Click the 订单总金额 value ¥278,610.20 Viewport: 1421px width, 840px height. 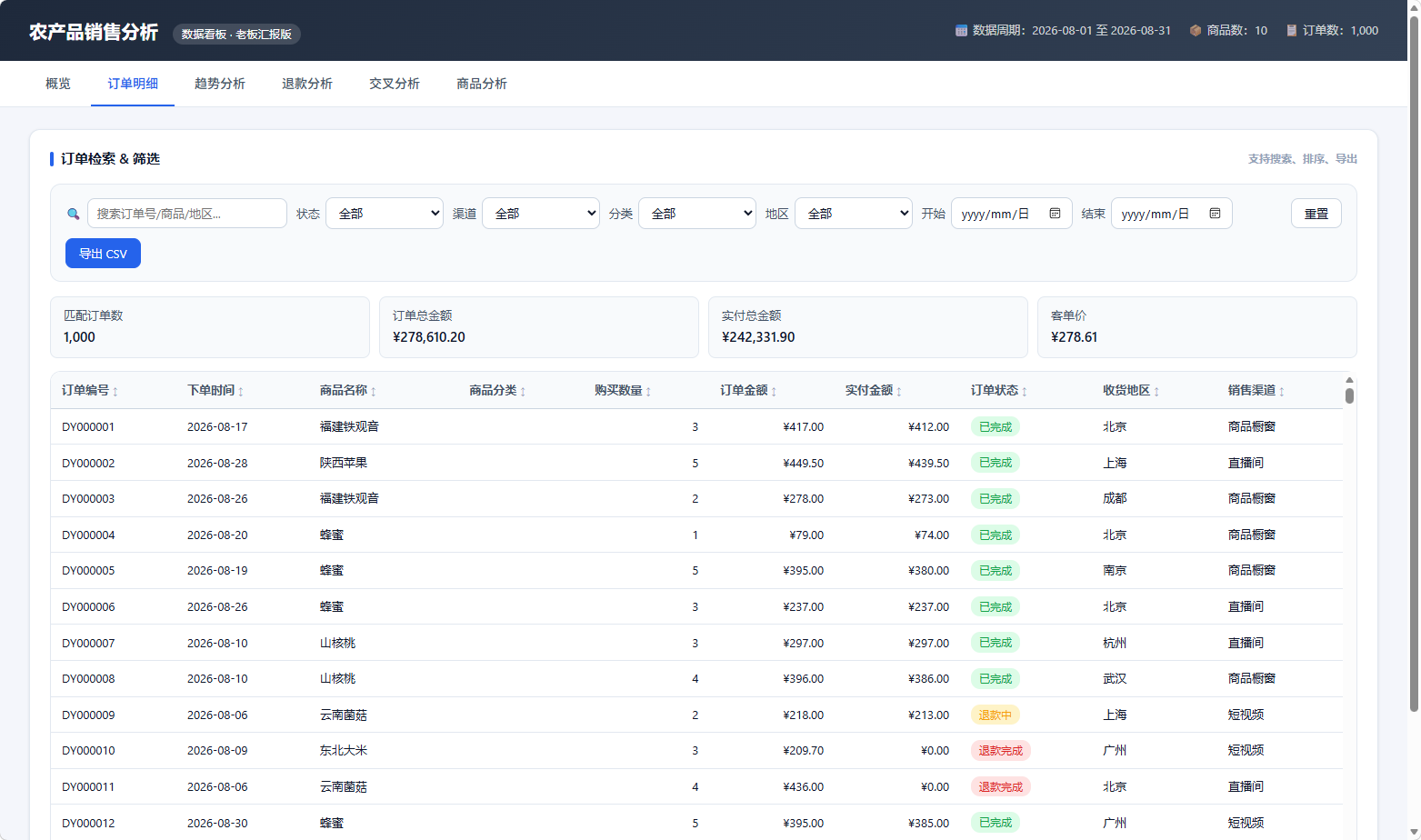[429, 337]
